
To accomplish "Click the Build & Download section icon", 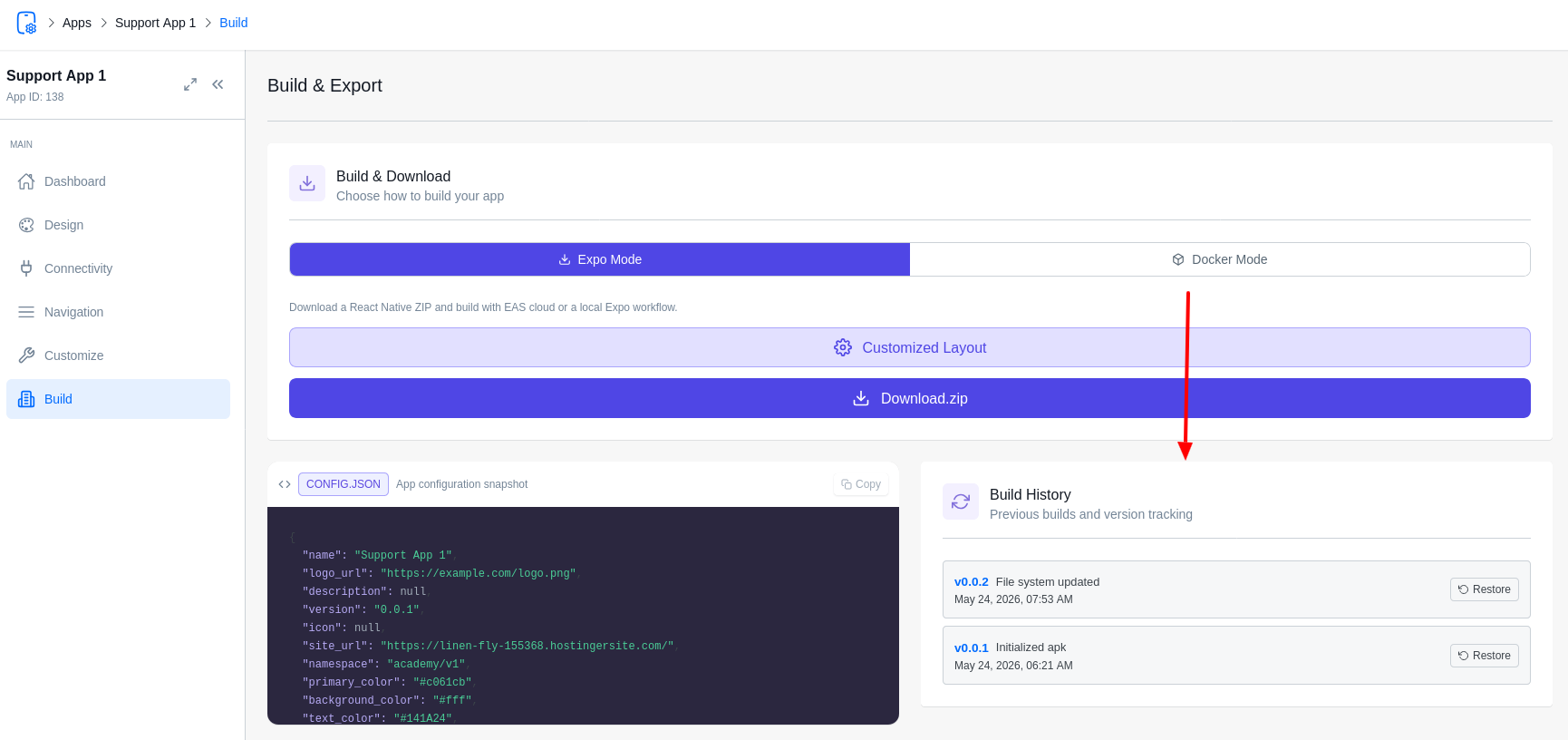I will (x=307, y=183).
